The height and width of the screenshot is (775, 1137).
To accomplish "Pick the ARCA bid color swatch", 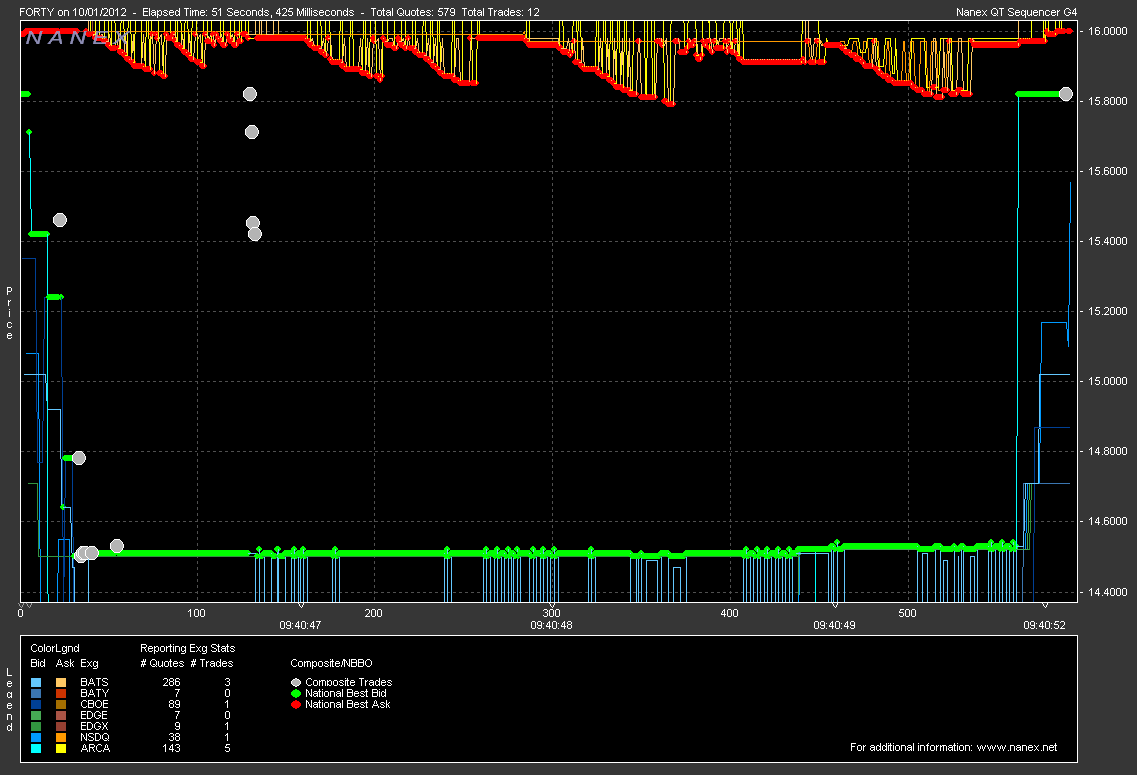I will coord(36,748).
